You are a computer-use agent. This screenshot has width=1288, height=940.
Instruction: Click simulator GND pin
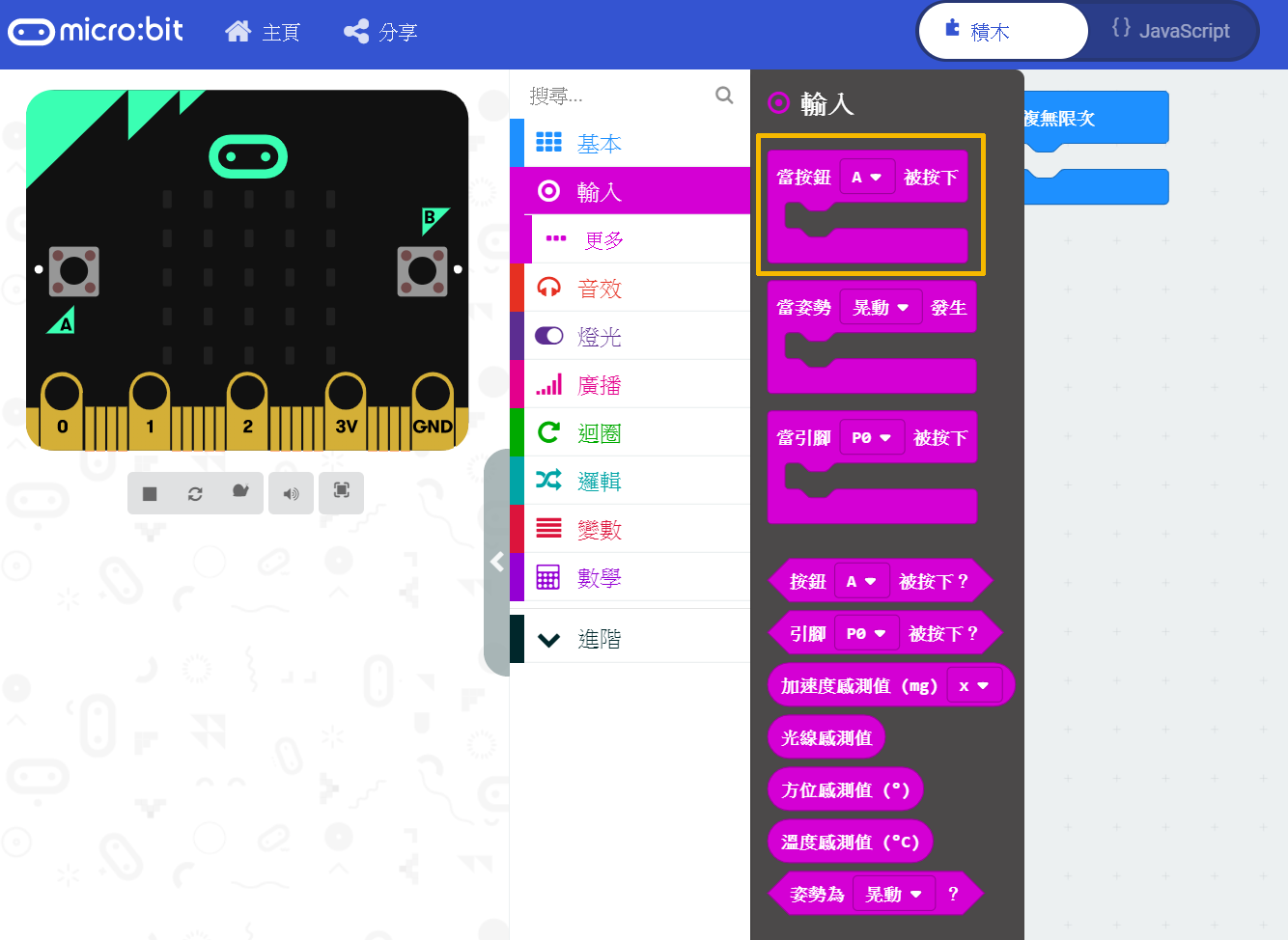[x=433, y=410]
